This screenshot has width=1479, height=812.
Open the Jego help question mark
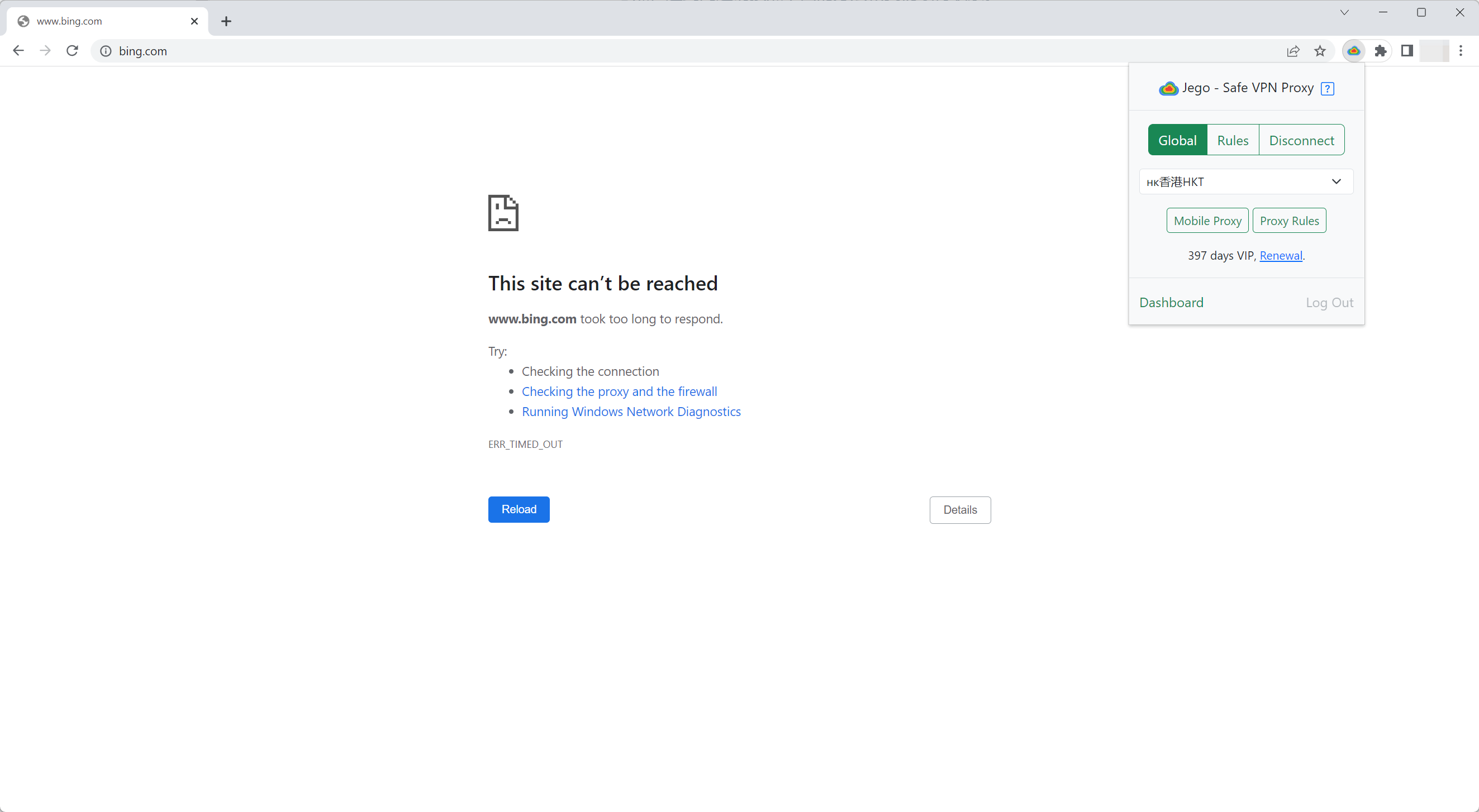pos(1328,88)
